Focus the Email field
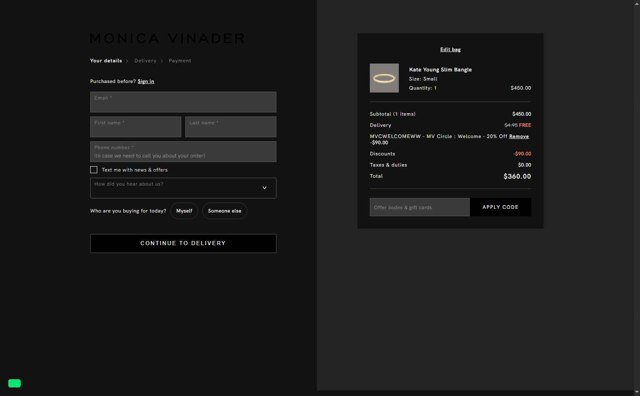 [183, 102]
